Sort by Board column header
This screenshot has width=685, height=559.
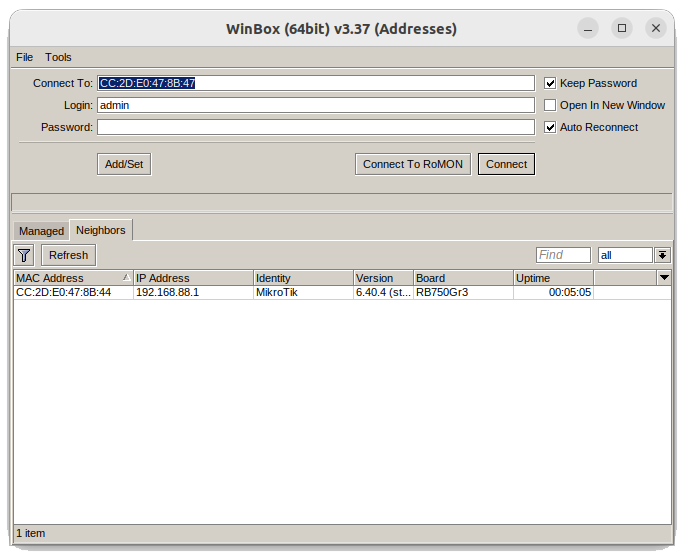(x=463, y=278)
